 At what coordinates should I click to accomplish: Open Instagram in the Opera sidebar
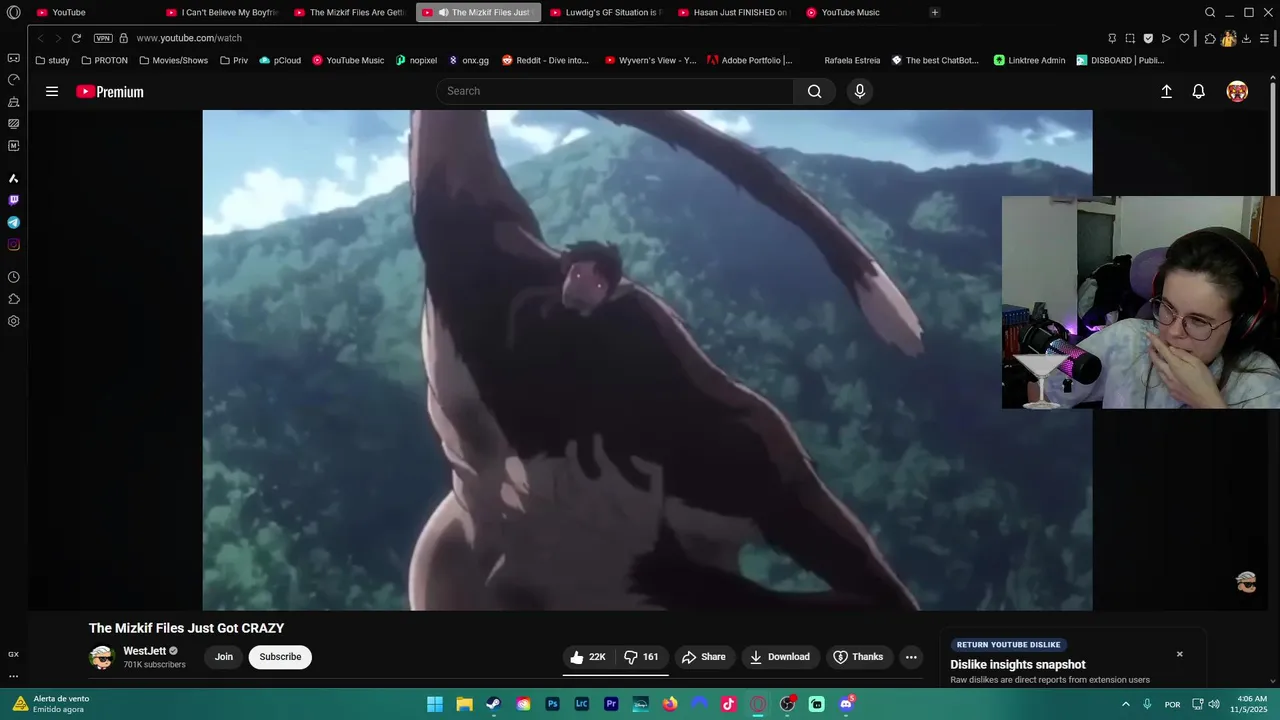pos(13,244)
